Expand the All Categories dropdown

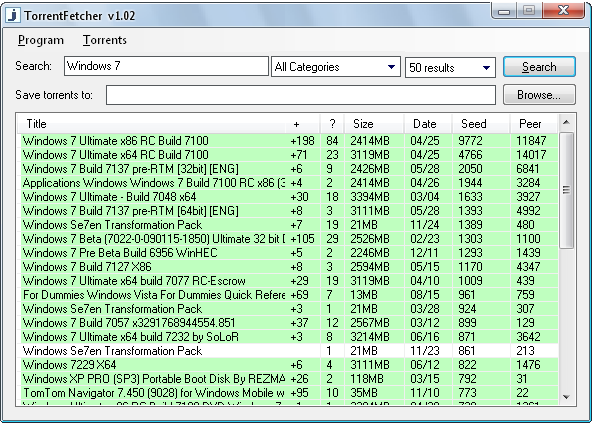[336, 67]
